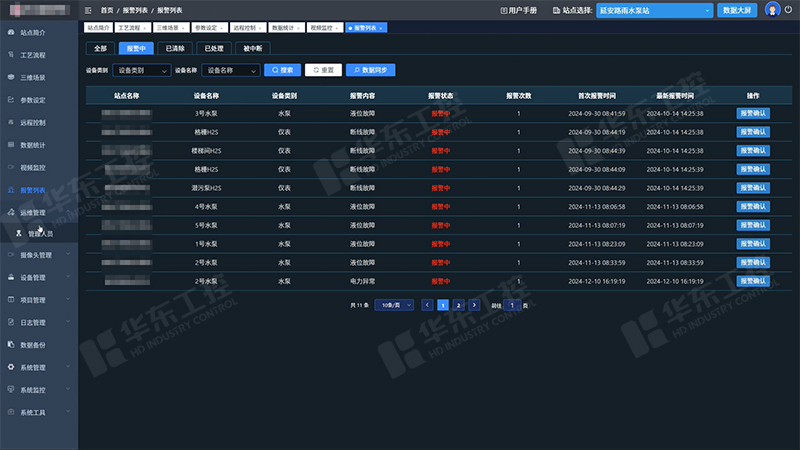Click the power logout icon
This screenshot has height=450, width=800.
pos(788,9)
